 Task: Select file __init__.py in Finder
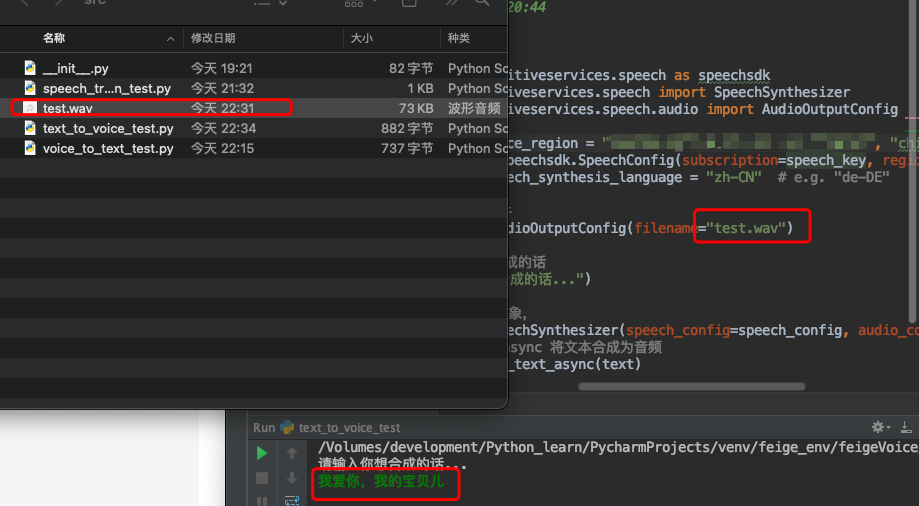[x=76, y=68]
